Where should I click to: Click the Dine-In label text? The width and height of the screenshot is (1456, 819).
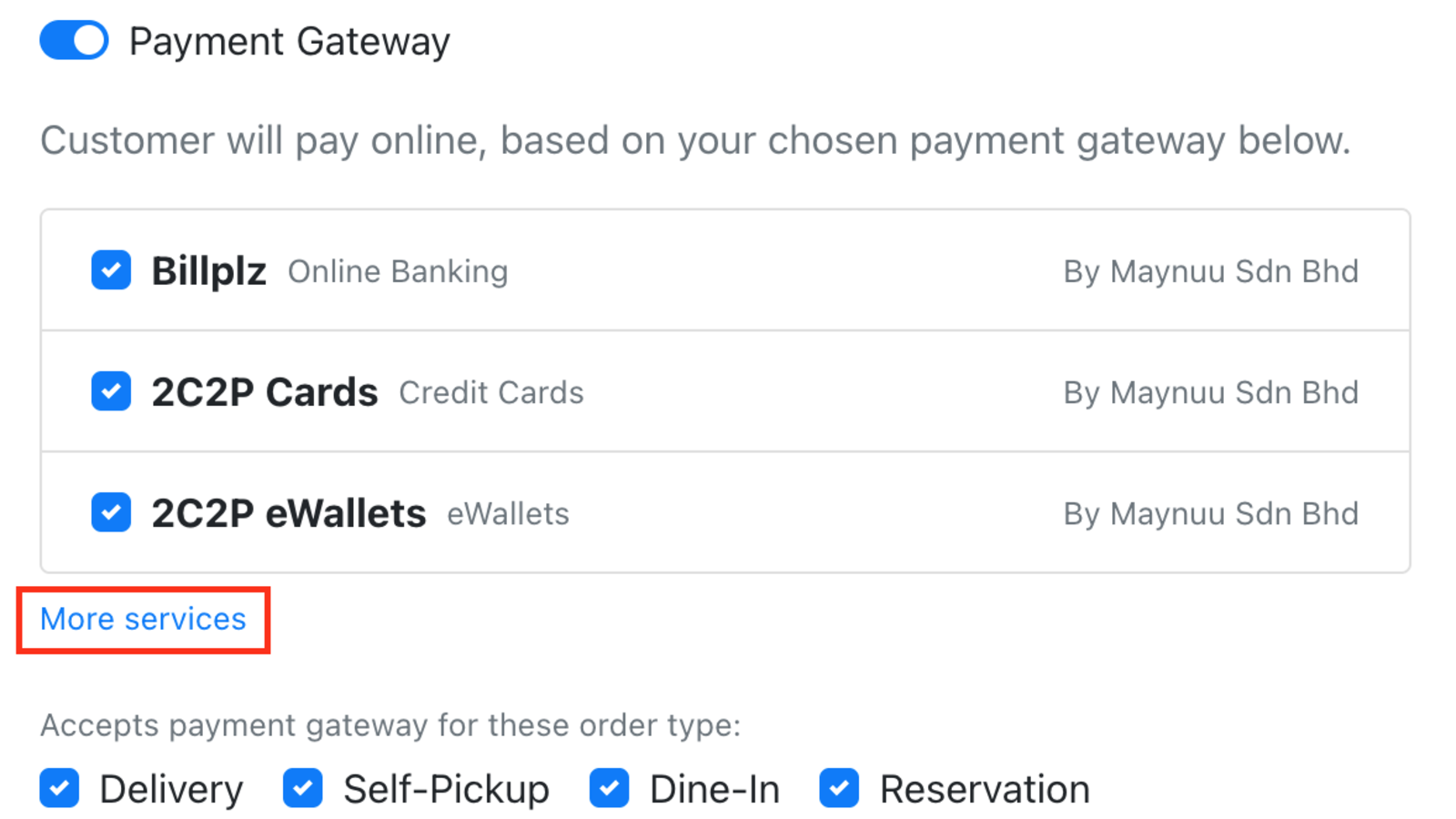[x=714, y=789]
